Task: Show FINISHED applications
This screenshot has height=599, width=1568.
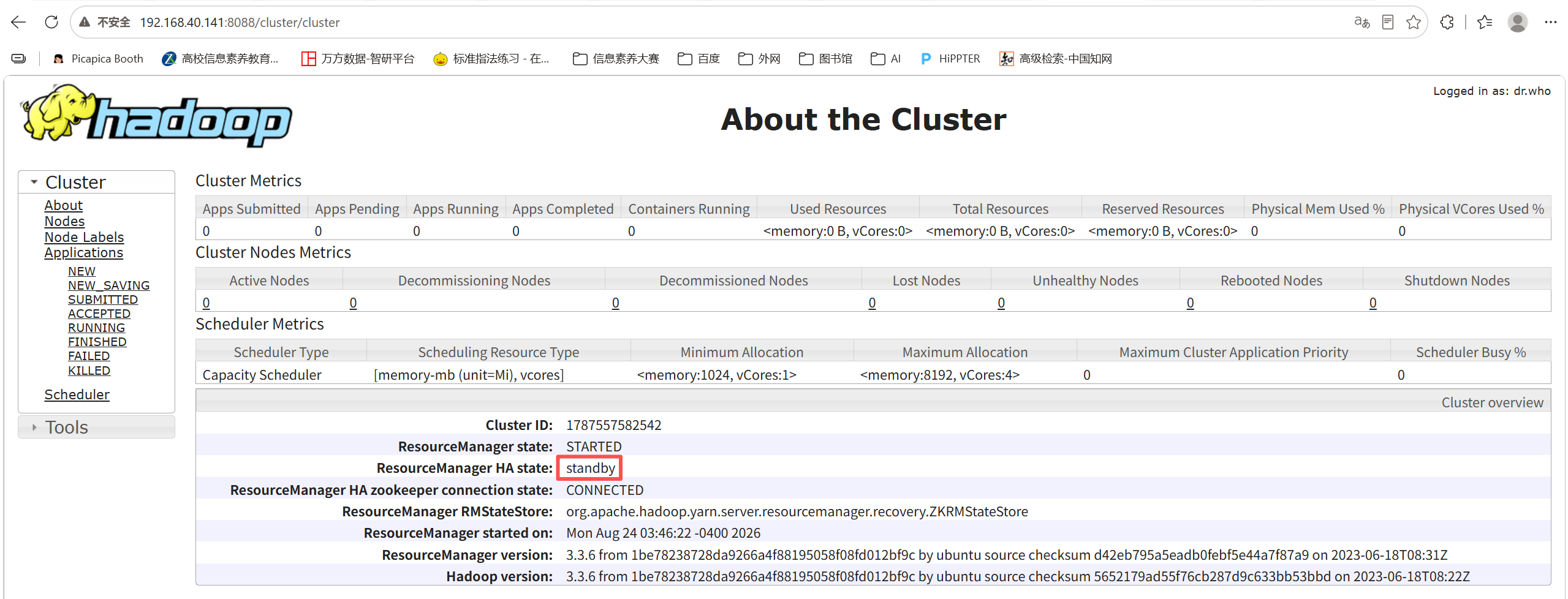Action: tap(97, 342)
